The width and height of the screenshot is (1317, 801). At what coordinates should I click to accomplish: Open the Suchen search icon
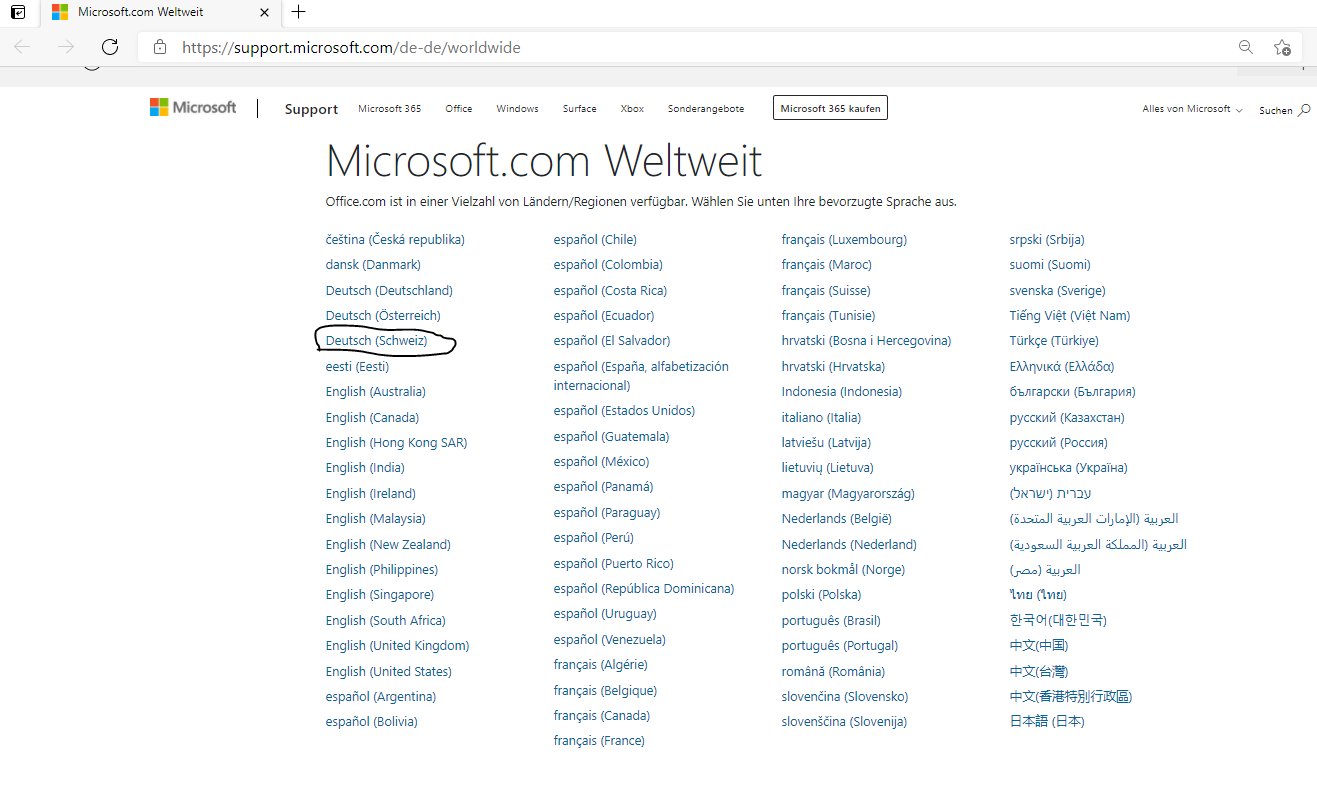point(1303,110)
